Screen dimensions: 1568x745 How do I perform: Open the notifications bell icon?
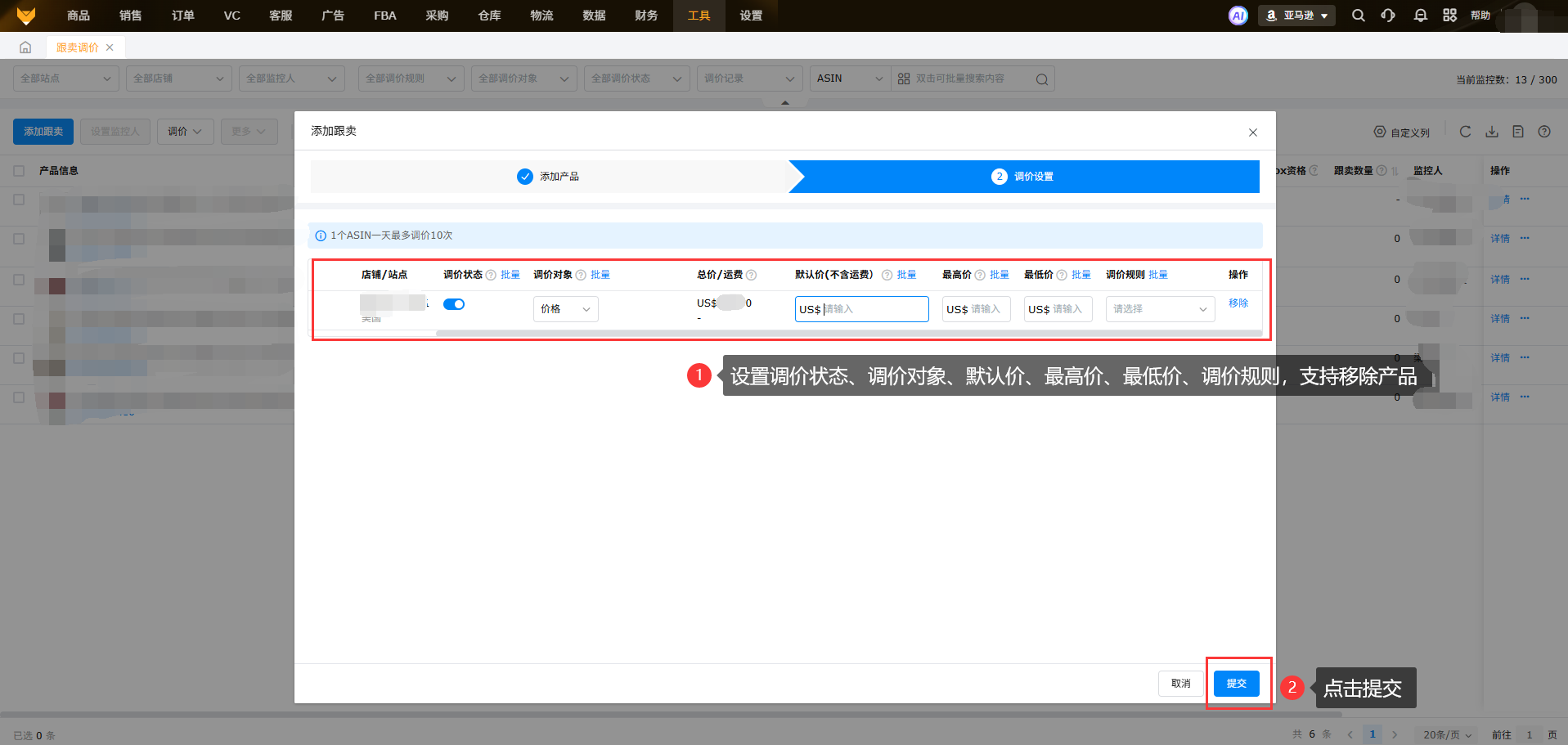[1420, 16]
